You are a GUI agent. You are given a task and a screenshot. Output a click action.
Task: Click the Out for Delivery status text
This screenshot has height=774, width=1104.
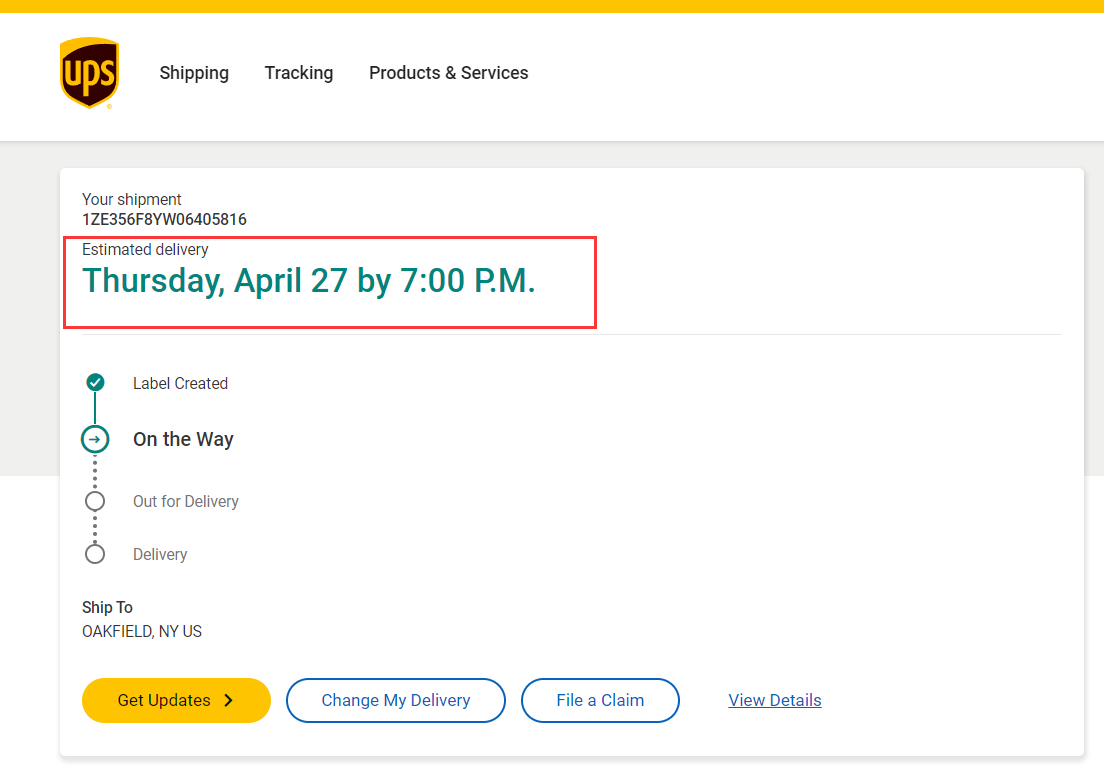186,501
